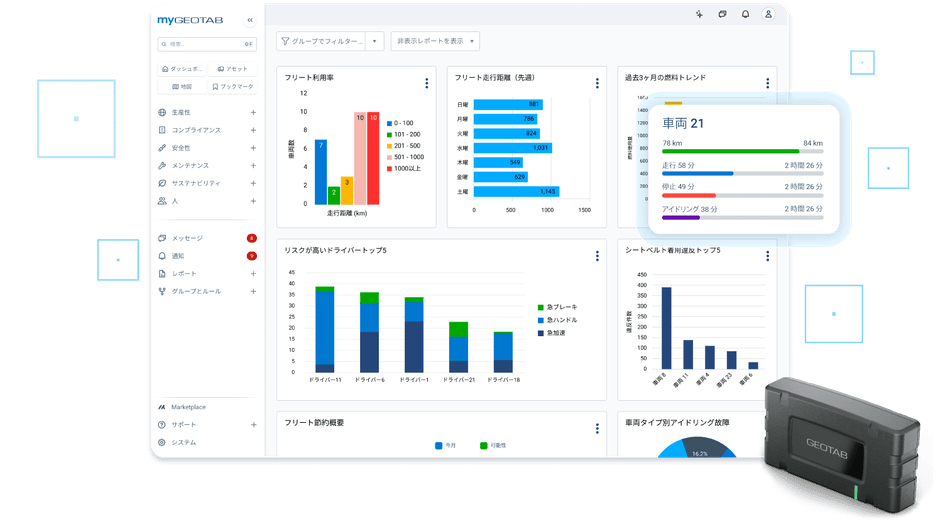Viewport: 940px width, 529px height.
Task: Click the 車両 21 popup title
Action: (682, 124)
